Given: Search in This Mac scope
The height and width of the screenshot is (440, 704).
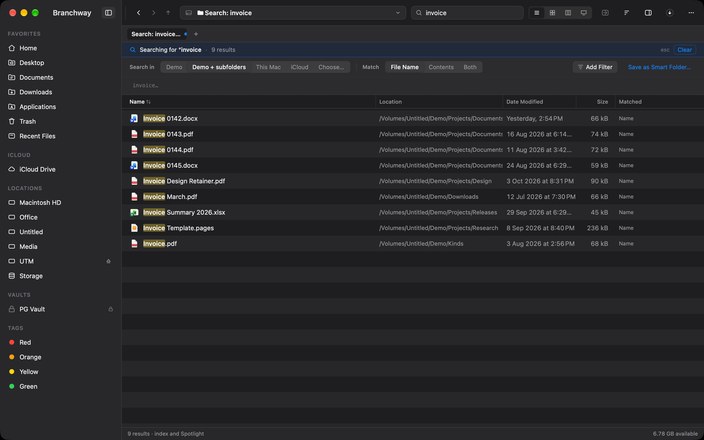Looking at the screenshot, I should pos(268,67).
